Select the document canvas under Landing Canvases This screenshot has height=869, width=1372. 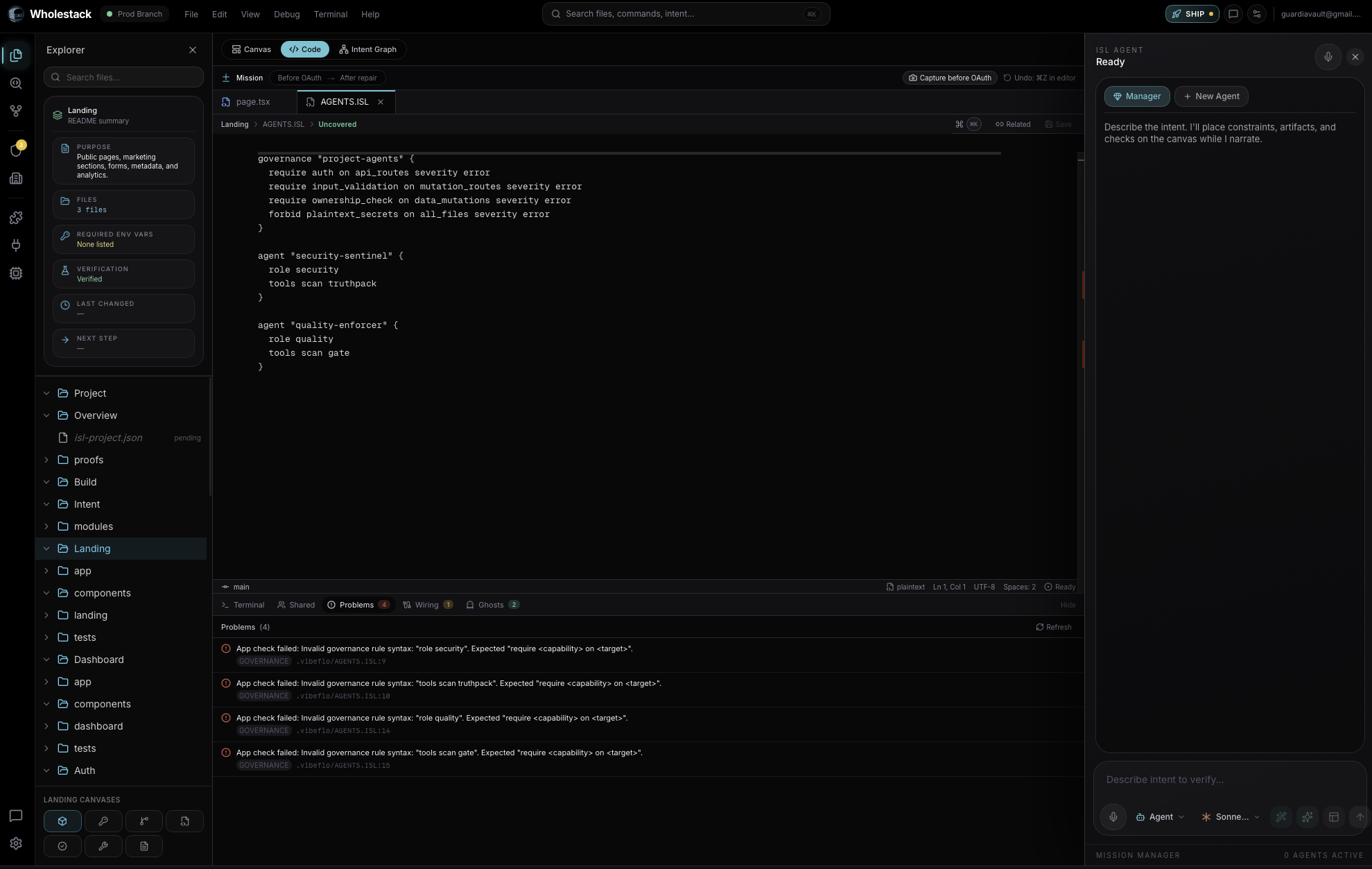144,846
